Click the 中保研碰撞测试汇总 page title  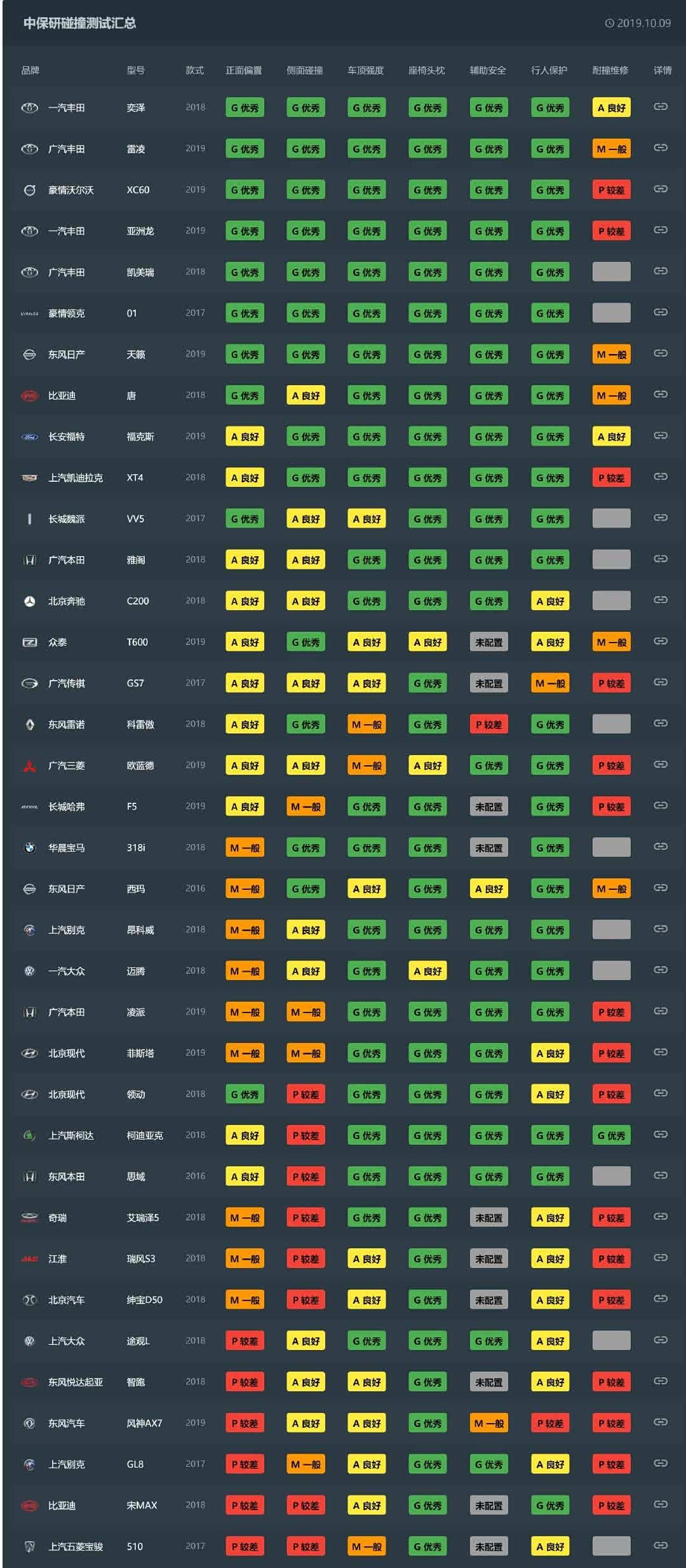(79, 24)
